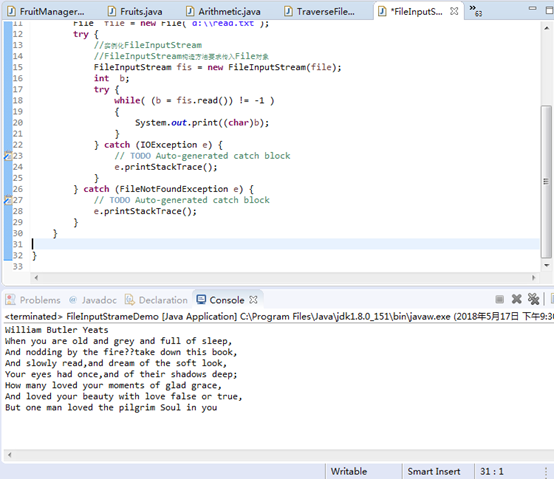The height and width of the screenshot is (479, 554).
Task: Close the FileInputS... editor tab
Action: click(454, 11)
